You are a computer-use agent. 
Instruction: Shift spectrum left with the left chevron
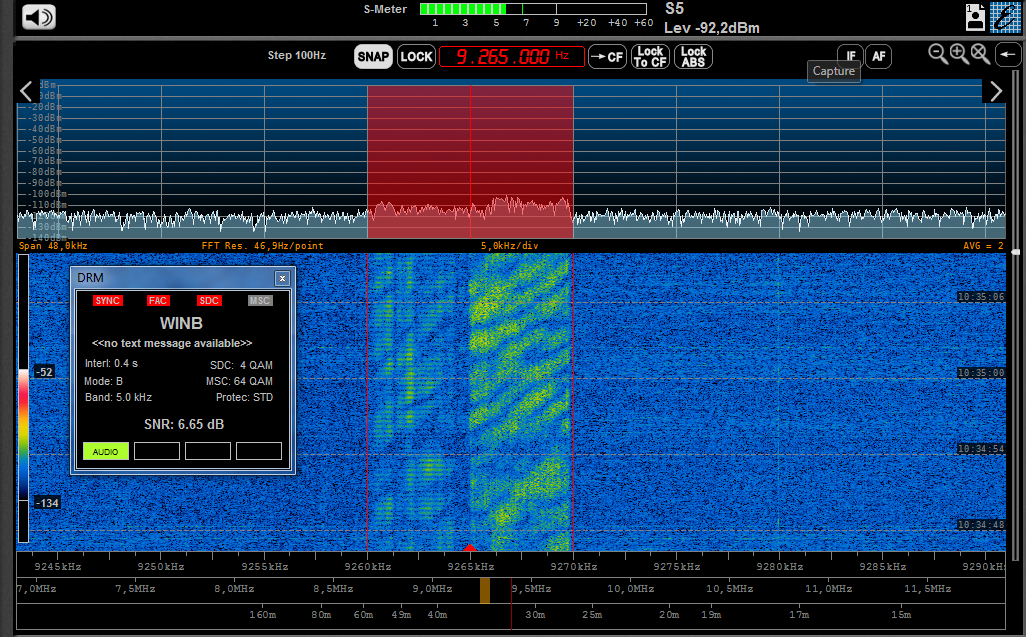[26, 91]
